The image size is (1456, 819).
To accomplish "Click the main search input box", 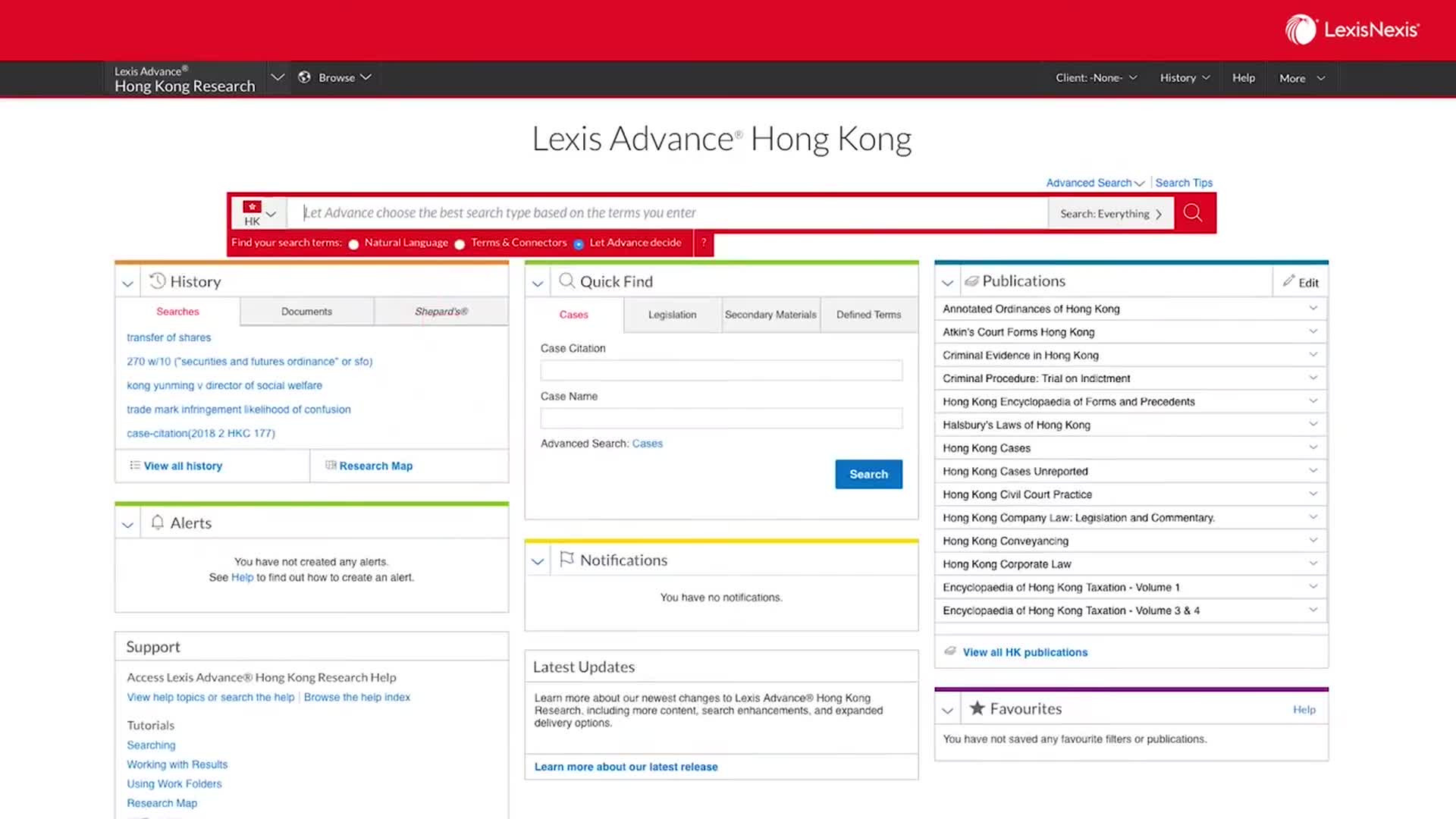I will (668, 213).
